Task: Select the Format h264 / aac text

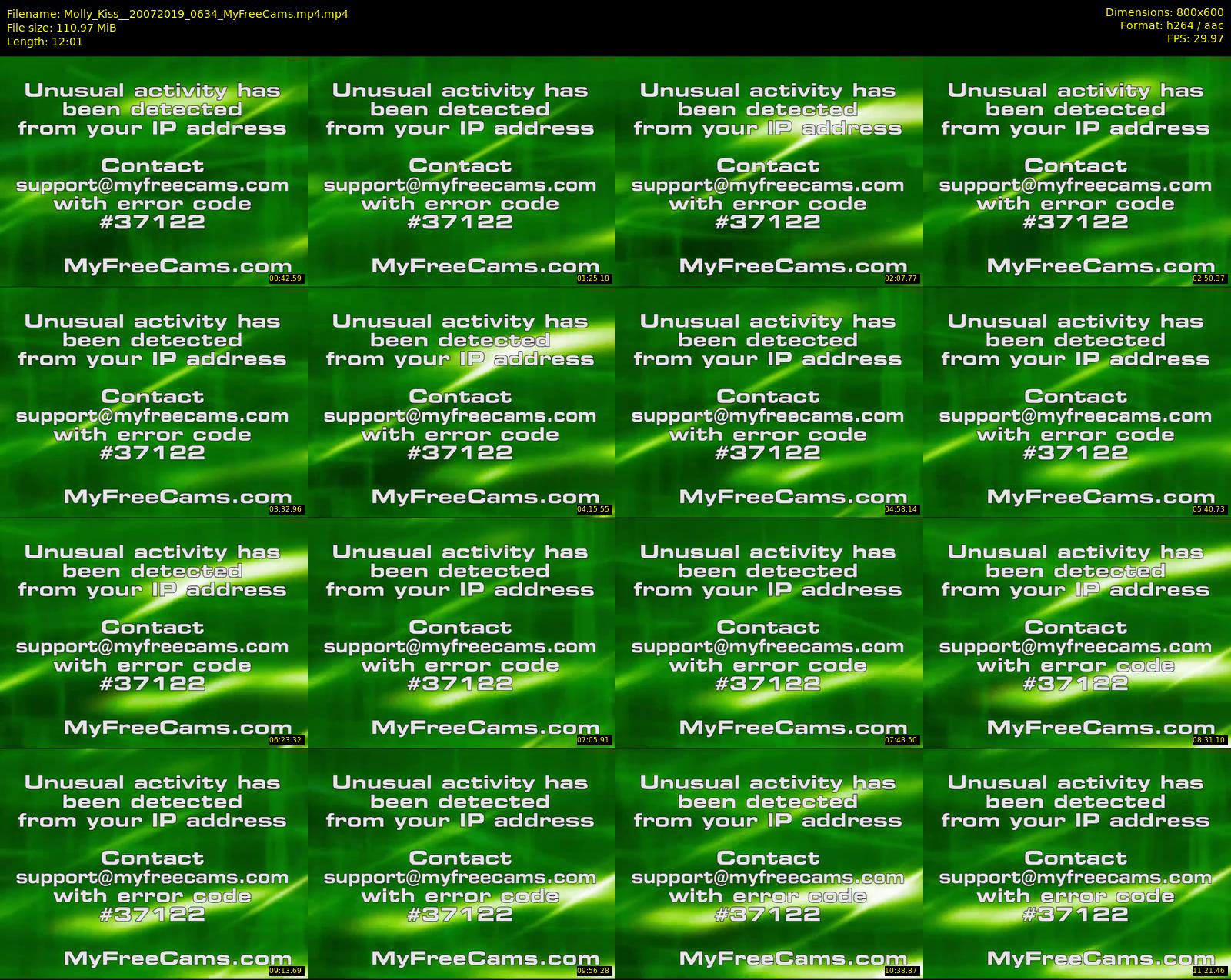Action: point(1172,25)
